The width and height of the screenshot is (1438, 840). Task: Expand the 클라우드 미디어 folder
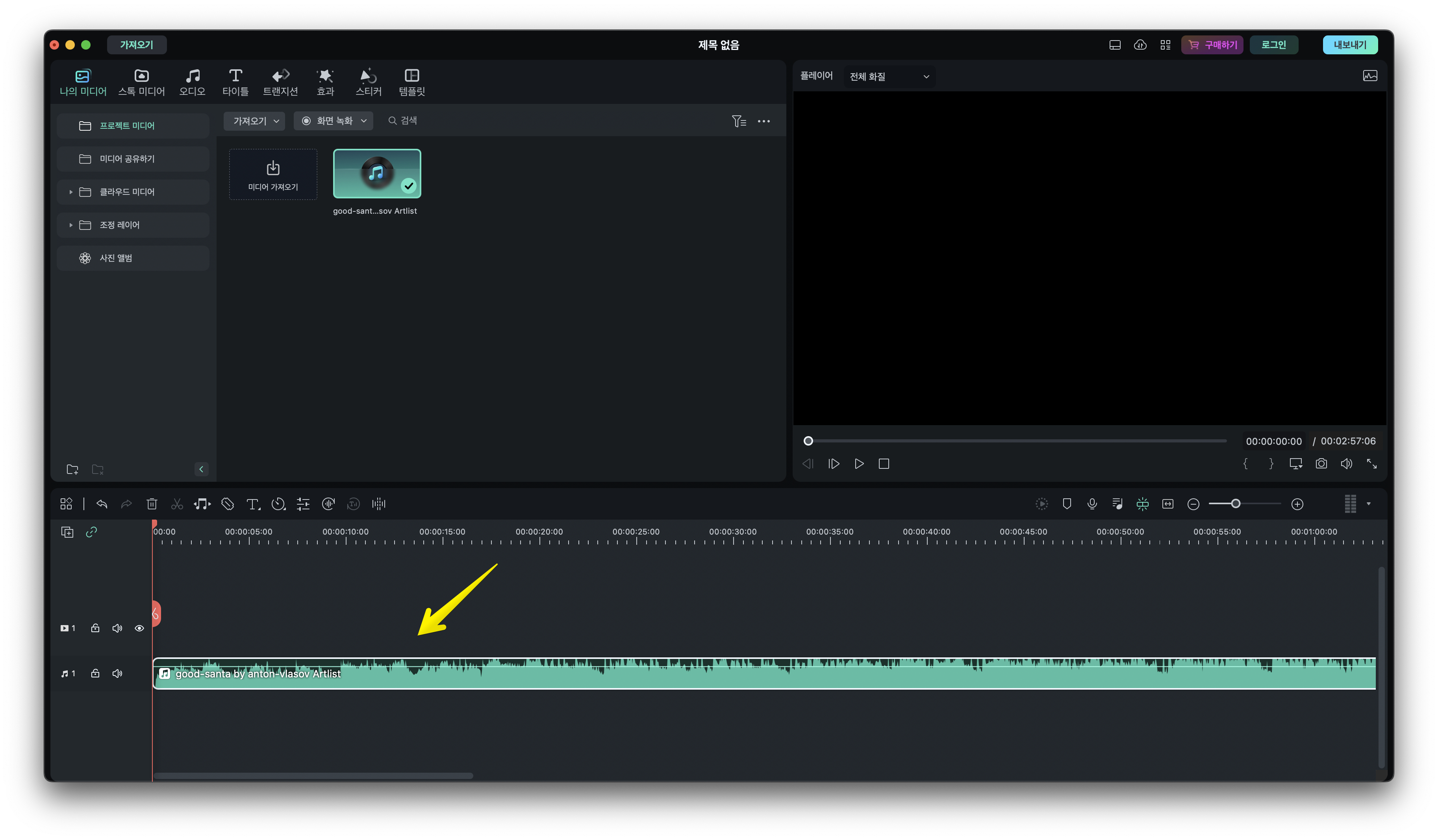click(71, 192)
